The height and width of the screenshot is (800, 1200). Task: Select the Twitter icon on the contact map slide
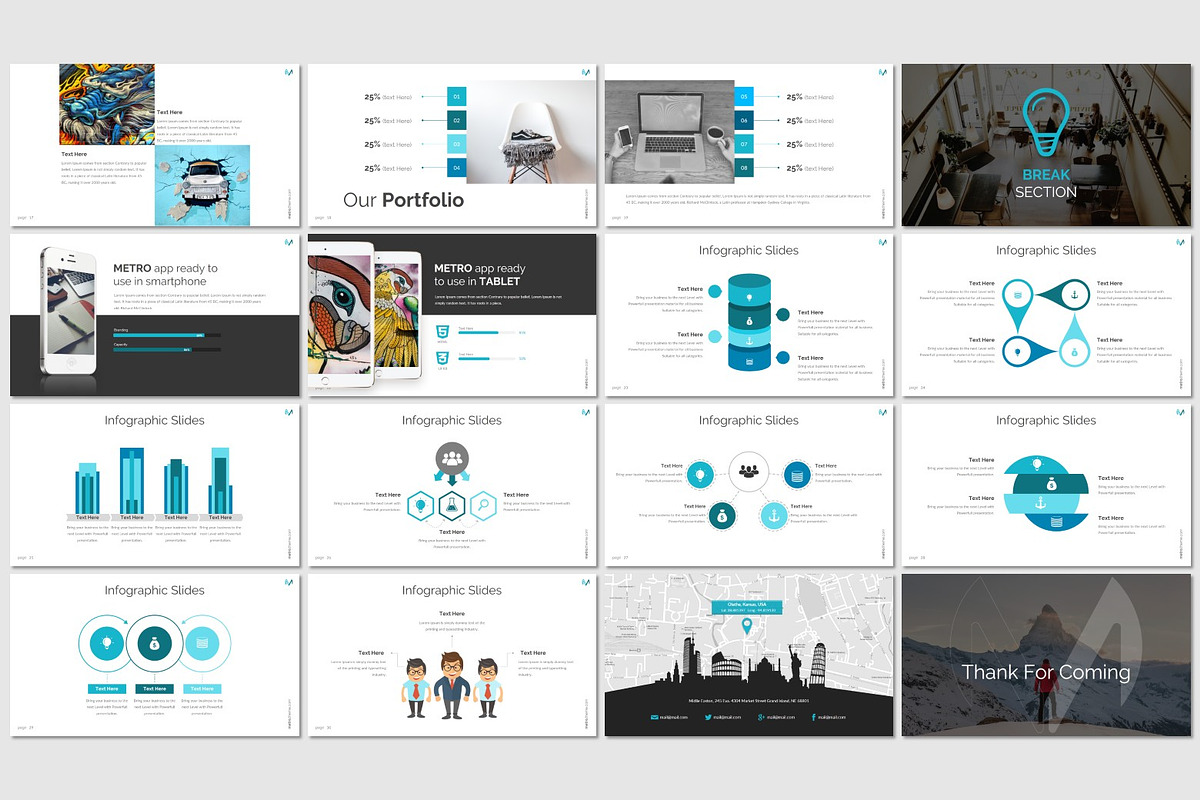[x=708, y=717]
